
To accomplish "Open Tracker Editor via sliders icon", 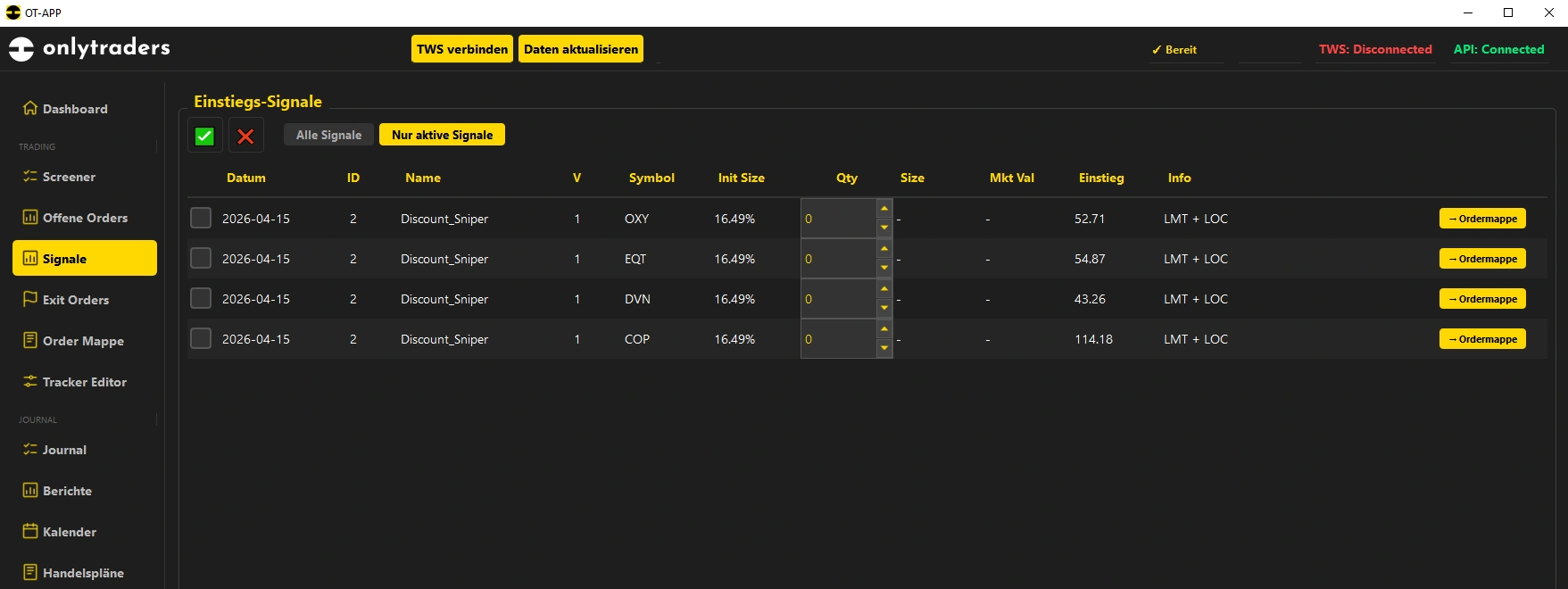I will pos(30,381).
